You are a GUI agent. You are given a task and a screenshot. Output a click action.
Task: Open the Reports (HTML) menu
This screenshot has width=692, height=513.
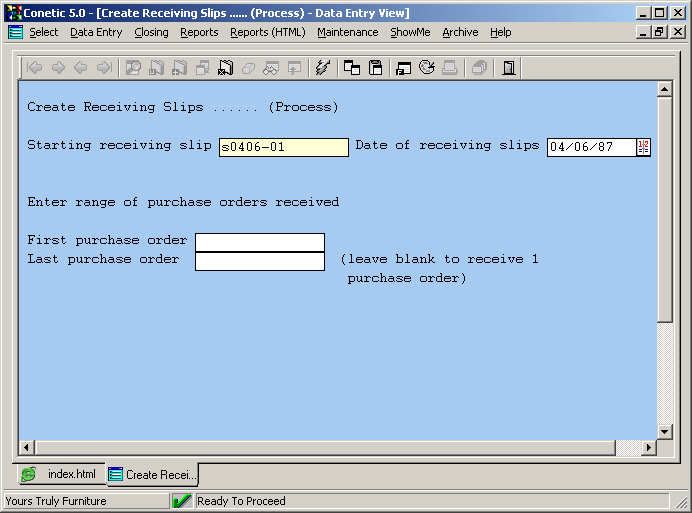point(267,32)
